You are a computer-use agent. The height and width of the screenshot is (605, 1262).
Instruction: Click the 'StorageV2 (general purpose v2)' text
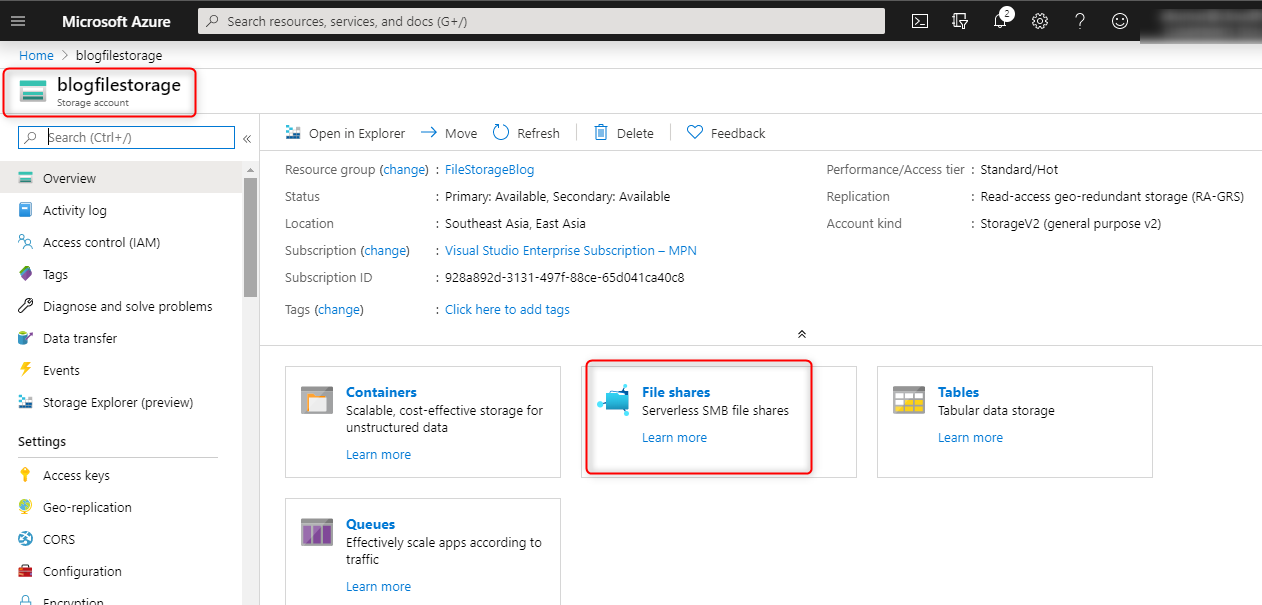[x=1070, y=224]
